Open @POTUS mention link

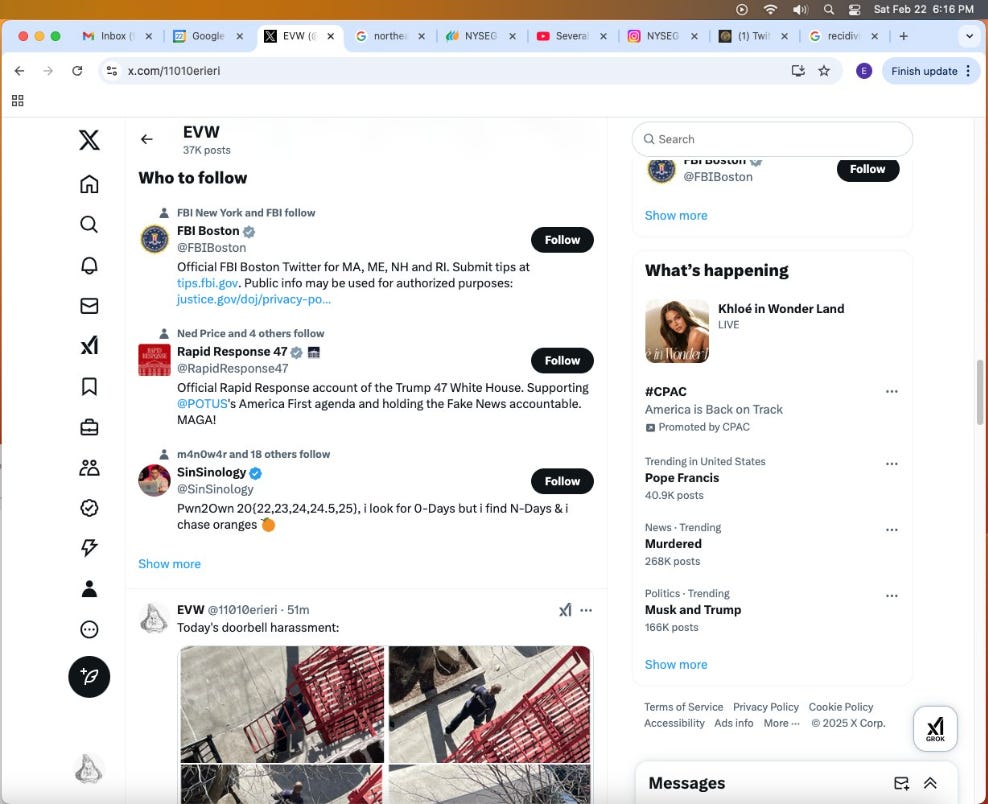coord(202,404)
